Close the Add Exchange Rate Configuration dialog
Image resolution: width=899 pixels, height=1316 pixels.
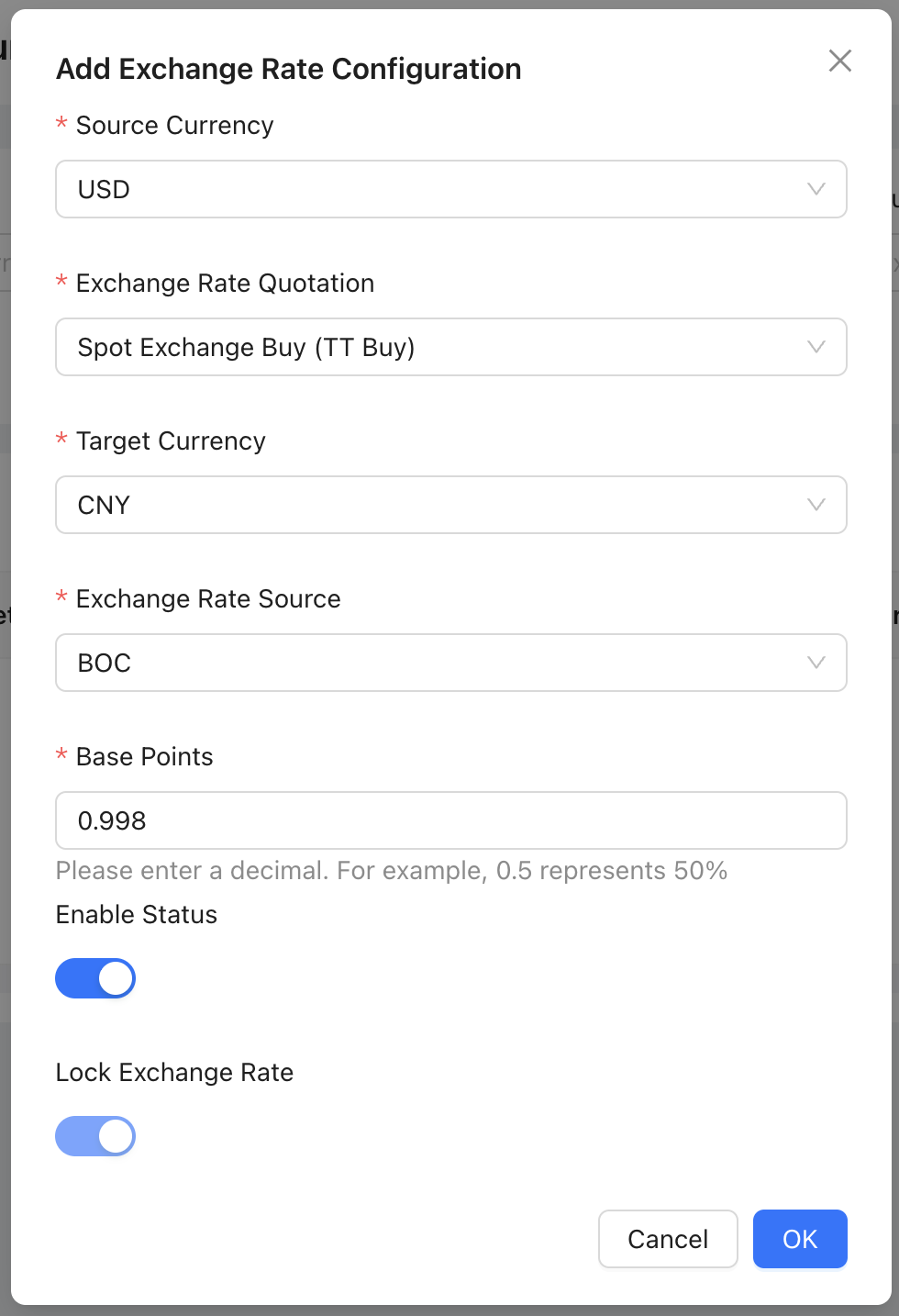tap(839, 61)
